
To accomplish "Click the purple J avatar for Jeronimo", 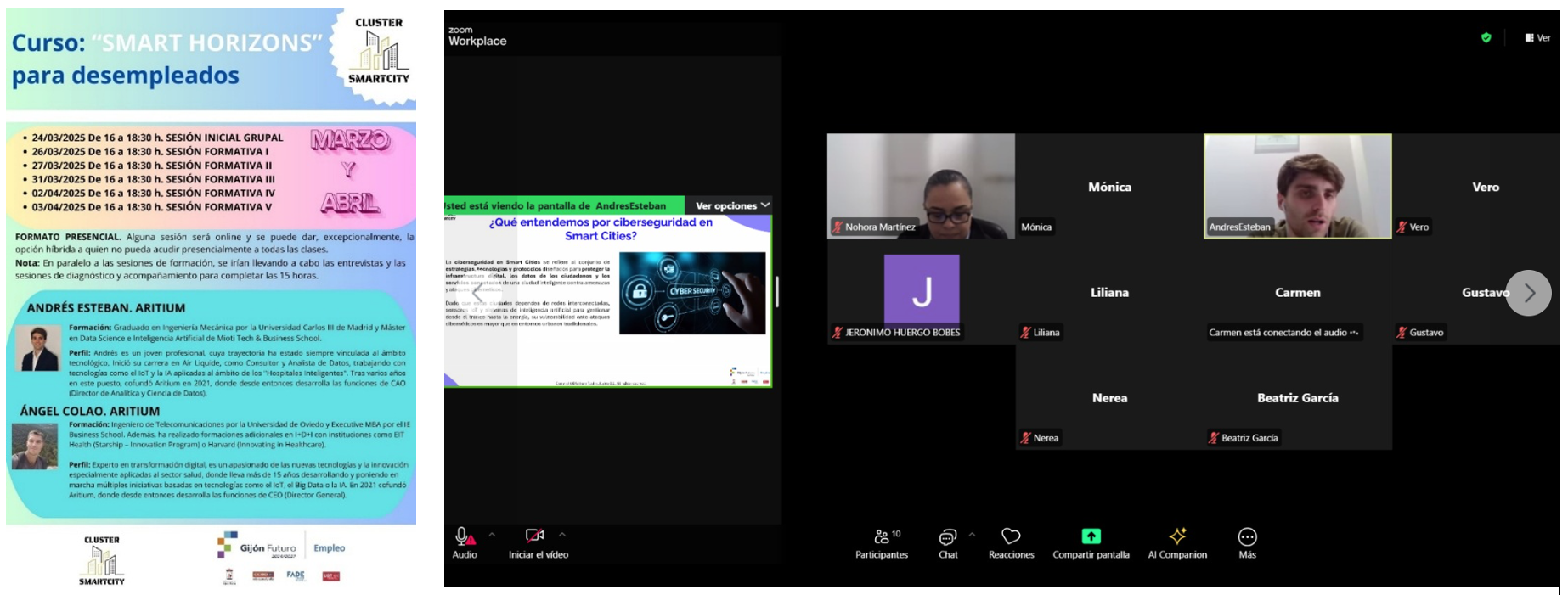I will 922,289.
